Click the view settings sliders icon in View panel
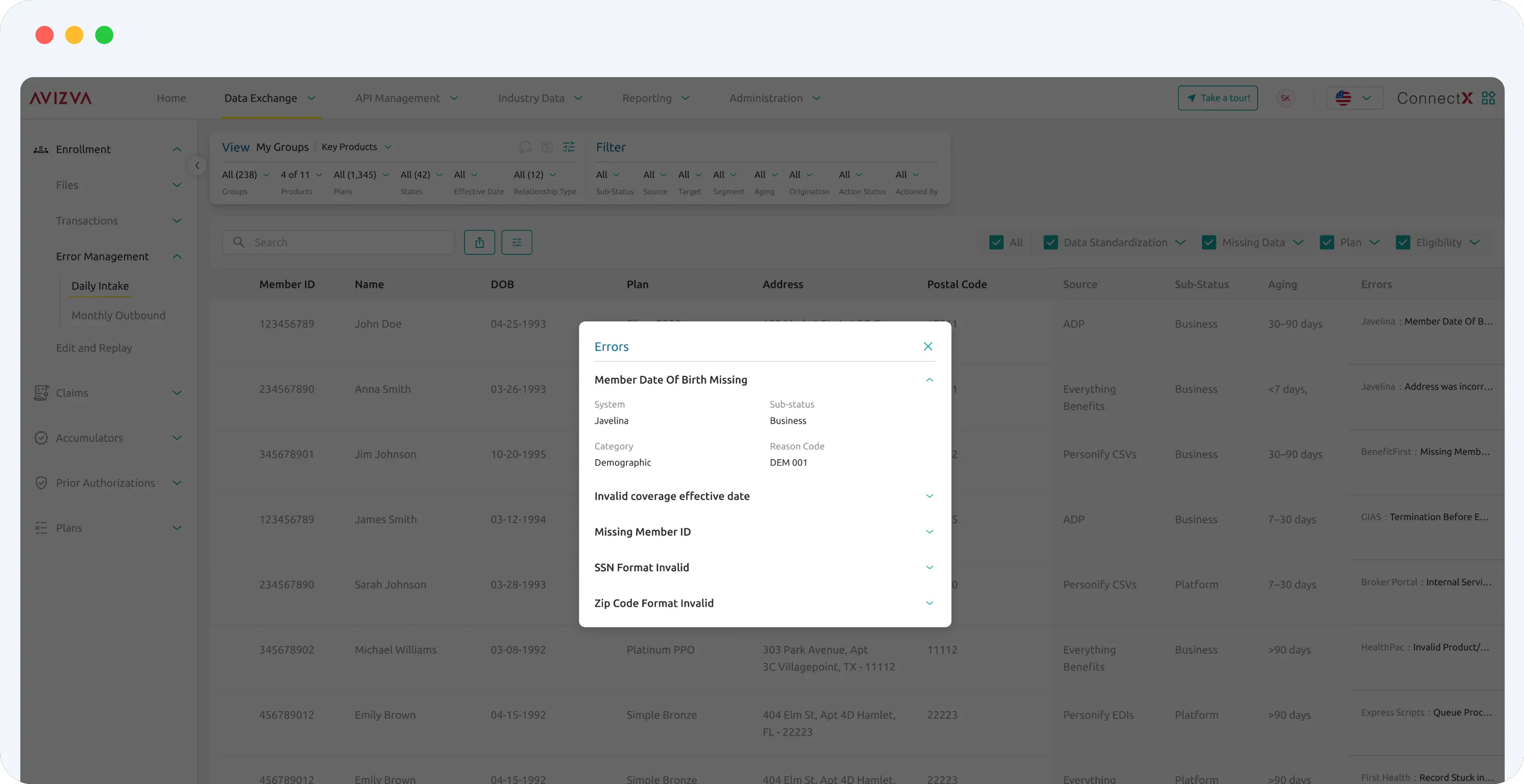This screenshot has height=784, width=1524. click(x=569, y=147)
